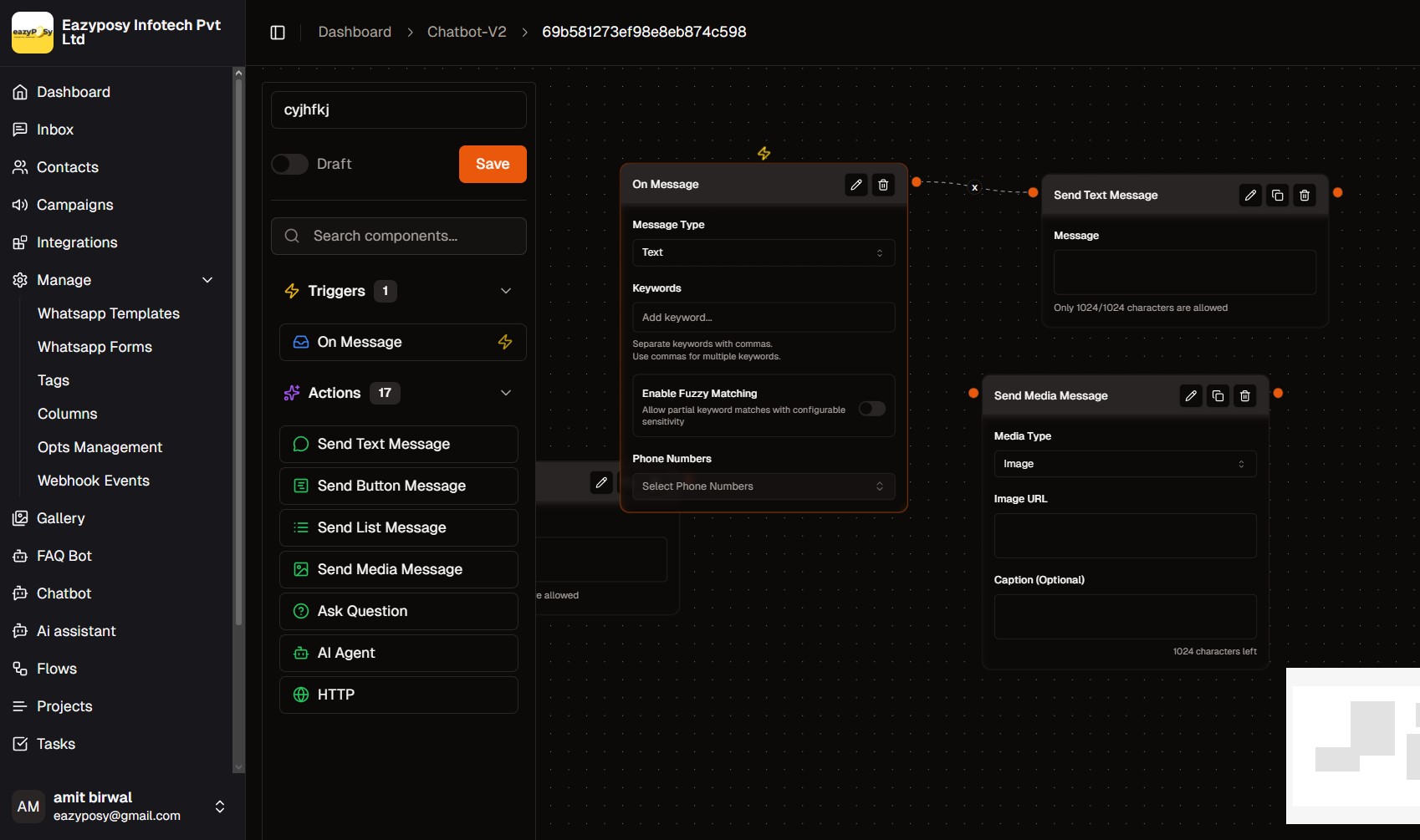Delete the On Message node via its trash icon
1420x840 pixels.
883,185
